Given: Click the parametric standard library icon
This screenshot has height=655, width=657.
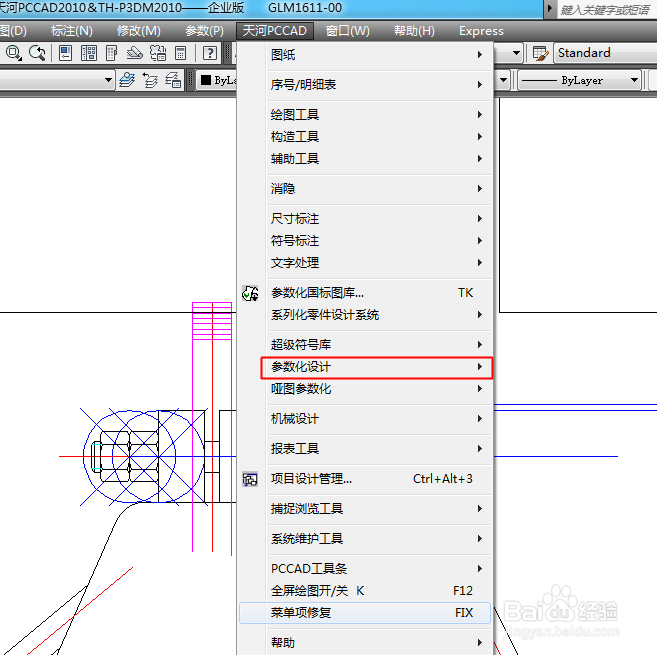Looking at the screenshot, I should pos(250,293).
